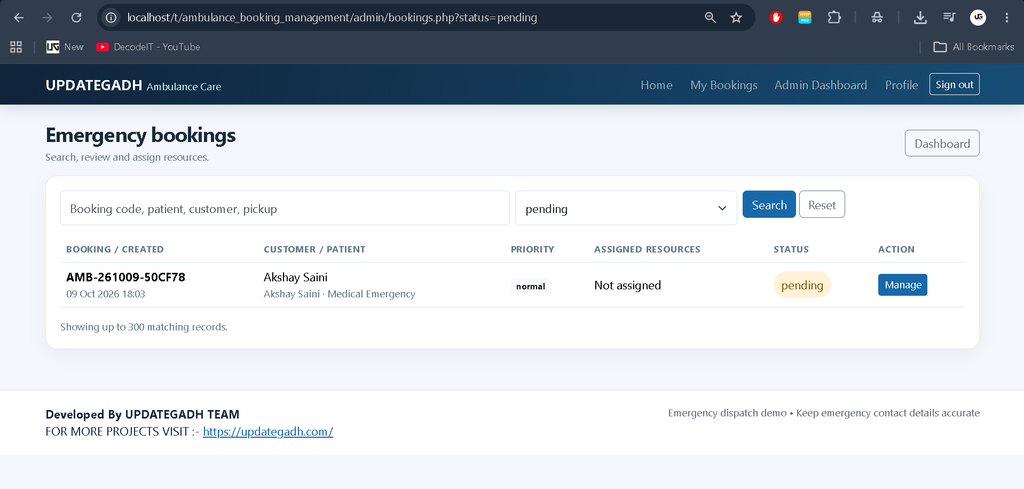This screenshot has height=489, width=1024.
Task: Open the All Bookmarks folder
Action: coord(974,47)
